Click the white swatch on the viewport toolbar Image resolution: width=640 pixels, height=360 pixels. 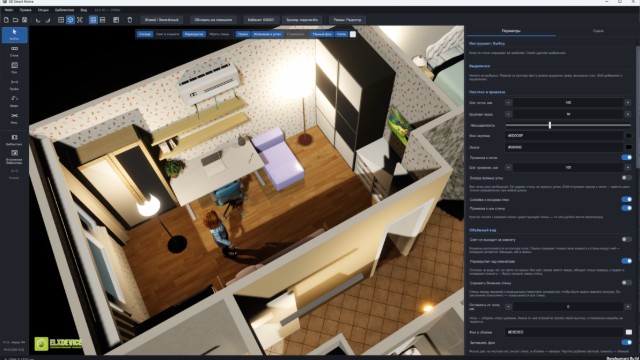[353, 34]
